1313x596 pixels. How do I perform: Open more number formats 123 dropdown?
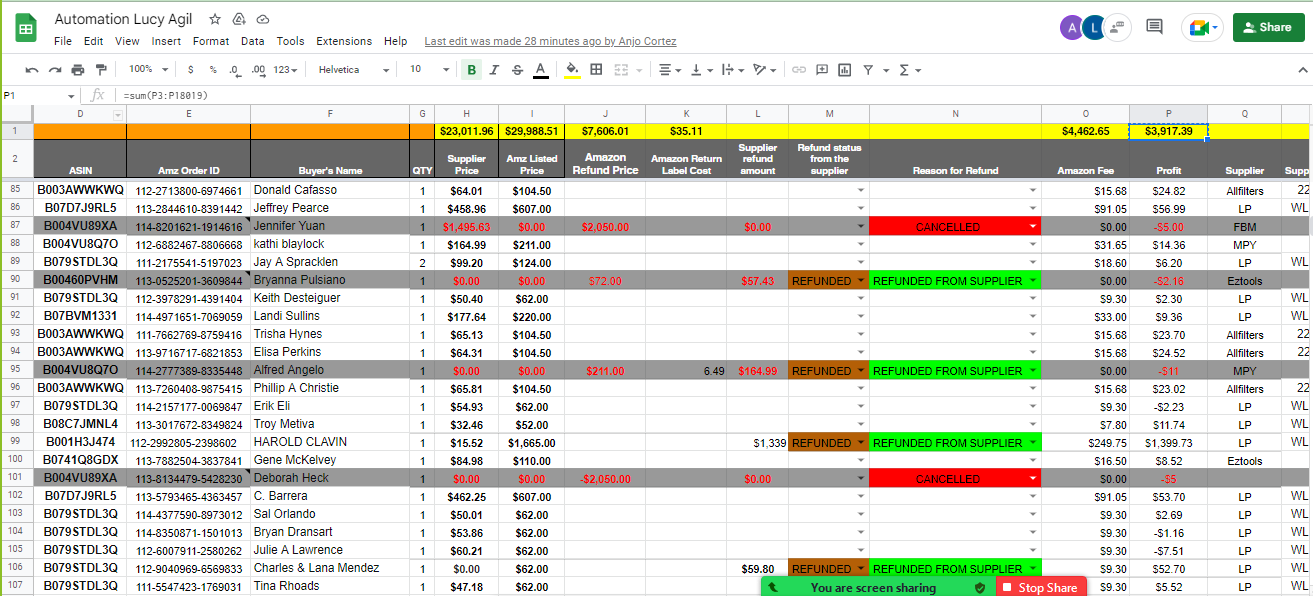coord(287,70)
